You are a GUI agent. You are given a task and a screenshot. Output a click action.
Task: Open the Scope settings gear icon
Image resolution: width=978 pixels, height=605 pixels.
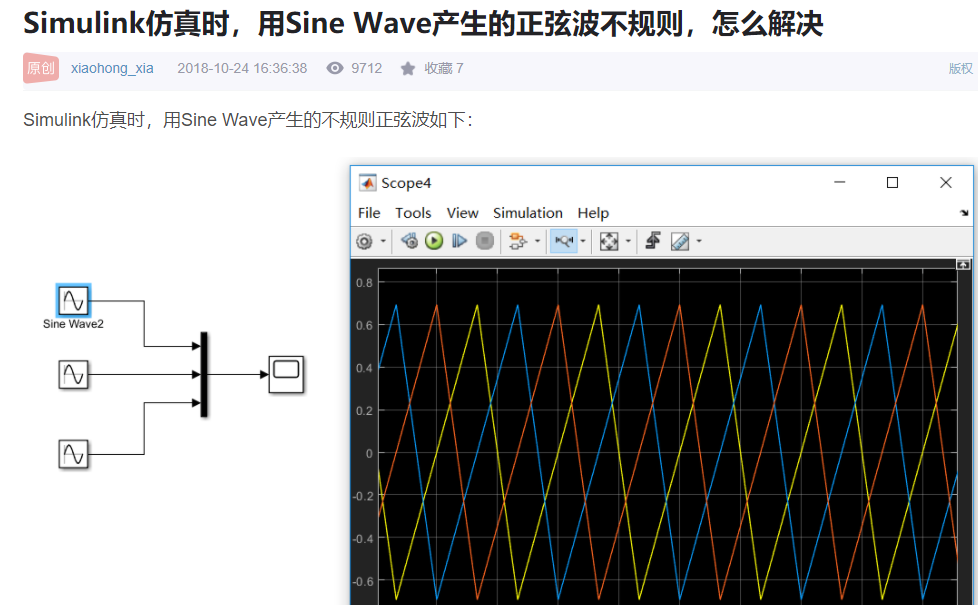click(x=364, y=240)
